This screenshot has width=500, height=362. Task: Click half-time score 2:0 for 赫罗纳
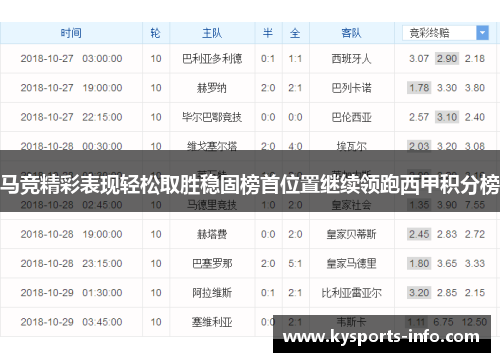pyautogui.click(x=268, y=88)
